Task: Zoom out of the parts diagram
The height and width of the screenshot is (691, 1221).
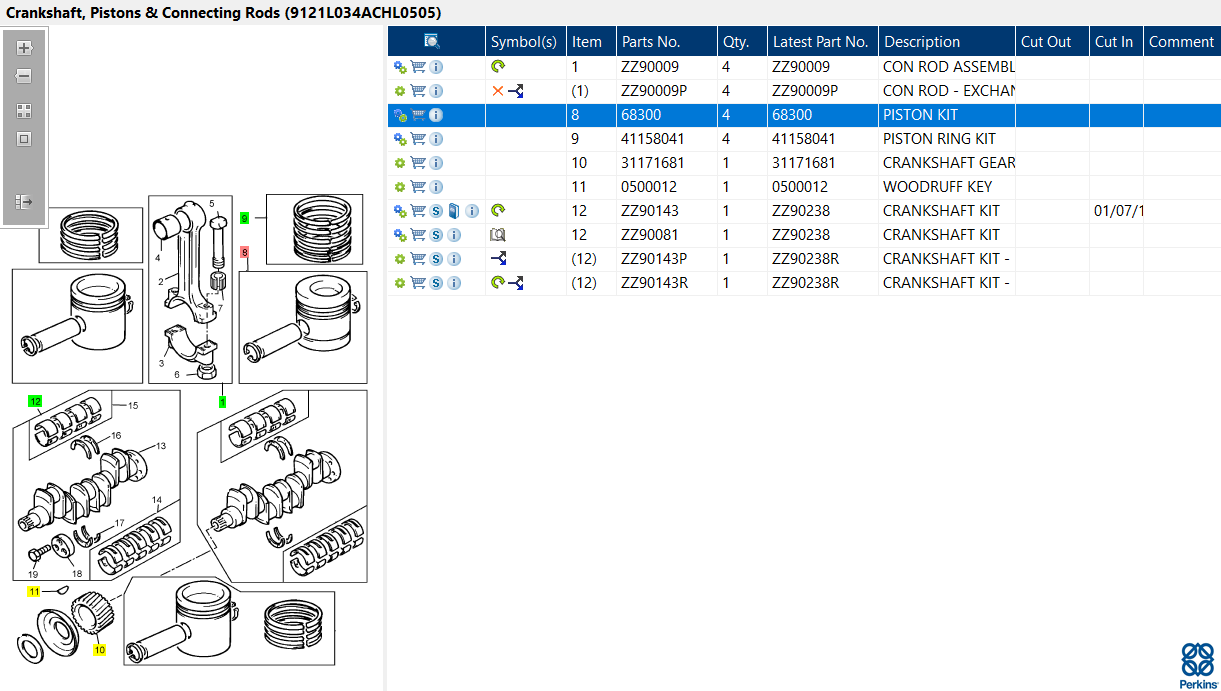Action: pos(25,76)
